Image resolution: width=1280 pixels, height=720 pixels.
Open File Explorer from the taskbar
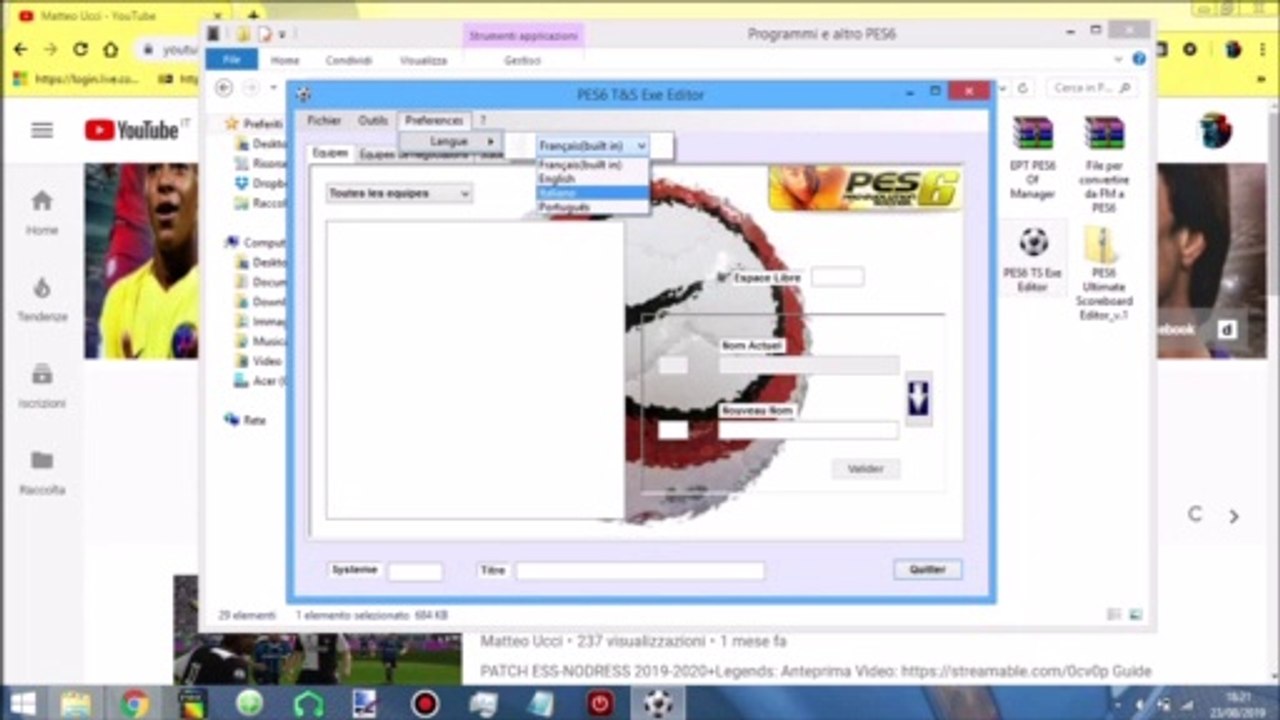click(76, 703)
